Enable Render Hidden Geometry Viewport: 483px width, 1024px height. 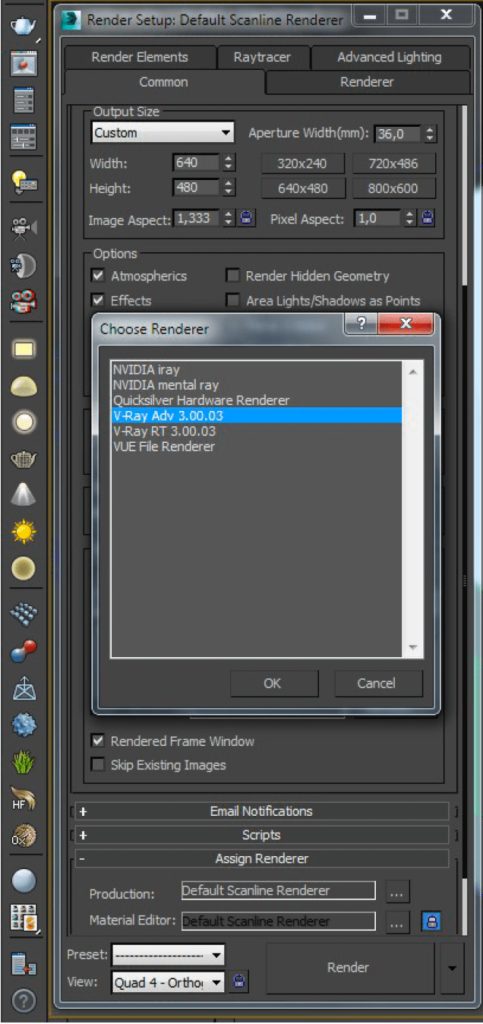[232, 276]
